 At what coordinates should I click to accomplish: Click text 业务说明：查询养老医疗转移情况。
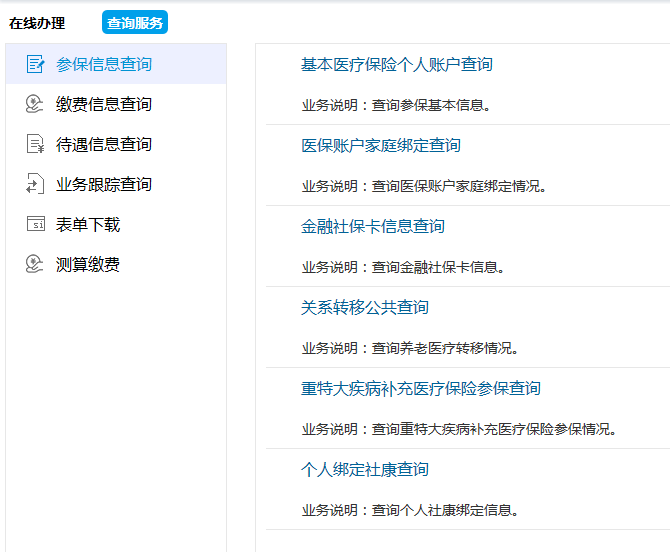click(410, 348)
